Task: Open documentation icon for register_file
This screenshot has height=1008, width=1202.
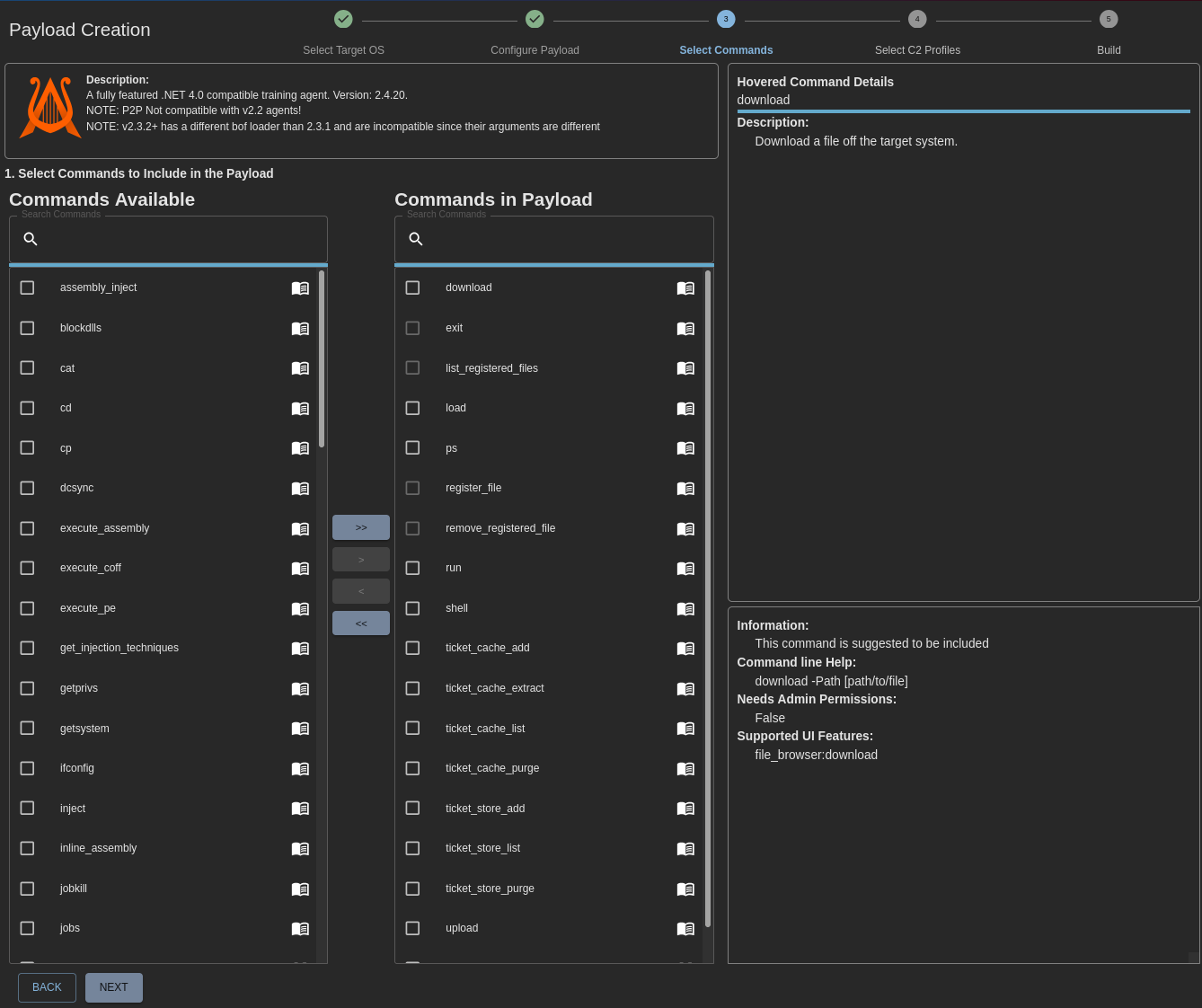Action: 685,489
